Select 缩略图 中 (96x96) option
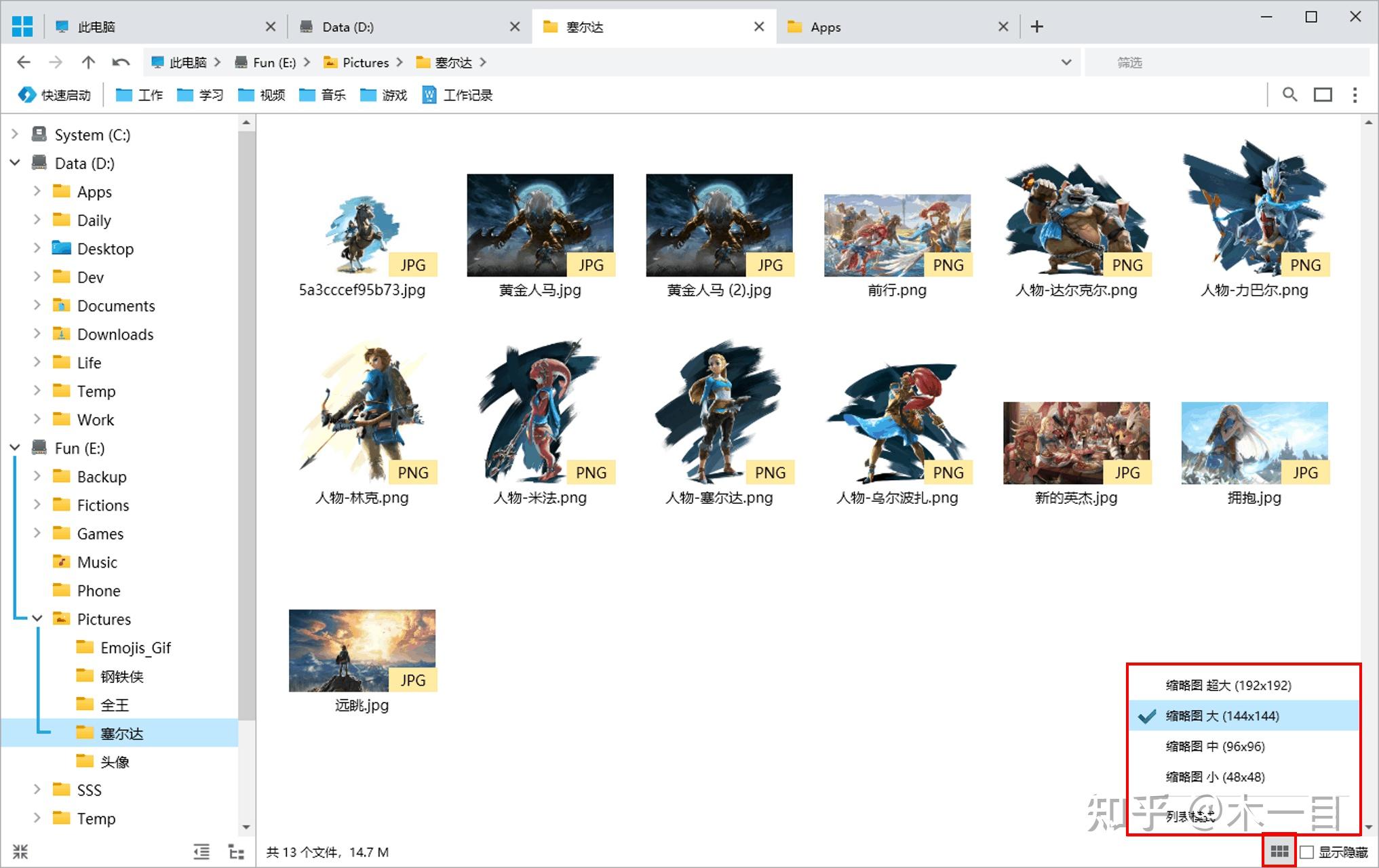This screenshot has width=1379, height=868. click(1243, 746)
